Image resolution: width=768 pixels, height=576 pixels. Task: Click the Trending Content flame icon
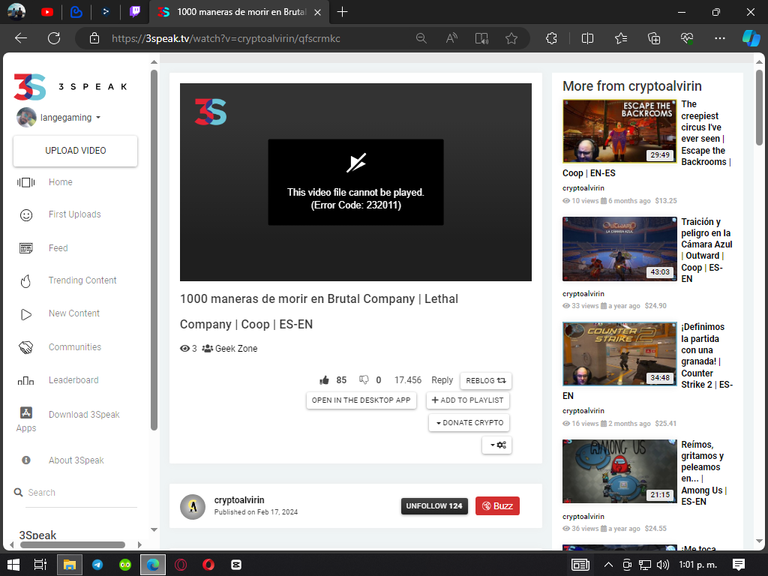pos(26,281)
